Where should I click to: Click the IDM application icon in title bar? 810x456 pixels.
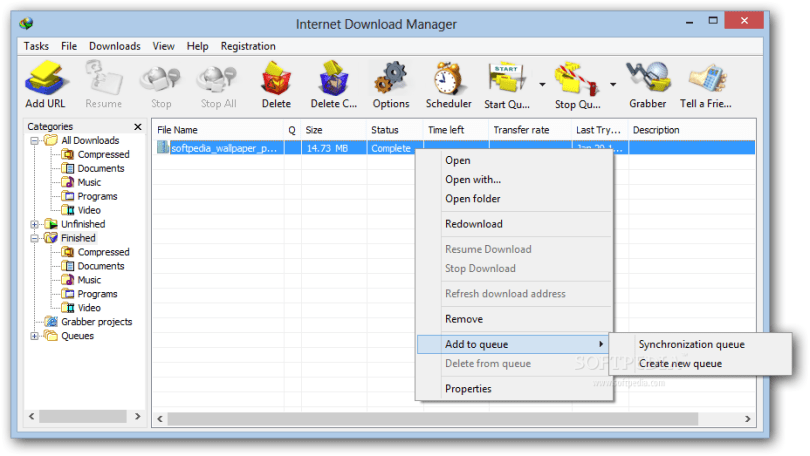[x=26, y=23]
